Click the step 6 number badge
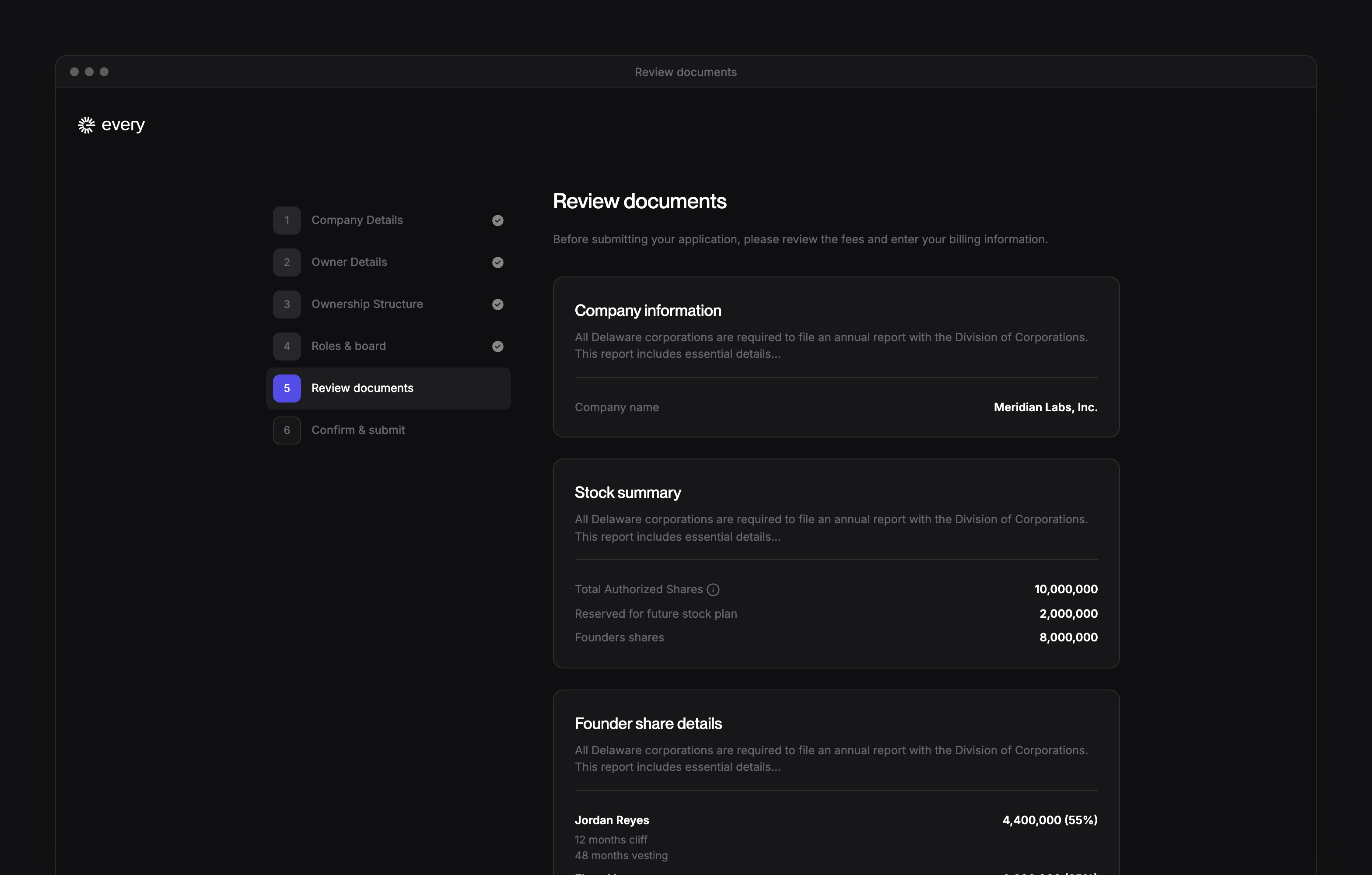Viewport: 1372px width, 875px height. [x=287, y=430]
